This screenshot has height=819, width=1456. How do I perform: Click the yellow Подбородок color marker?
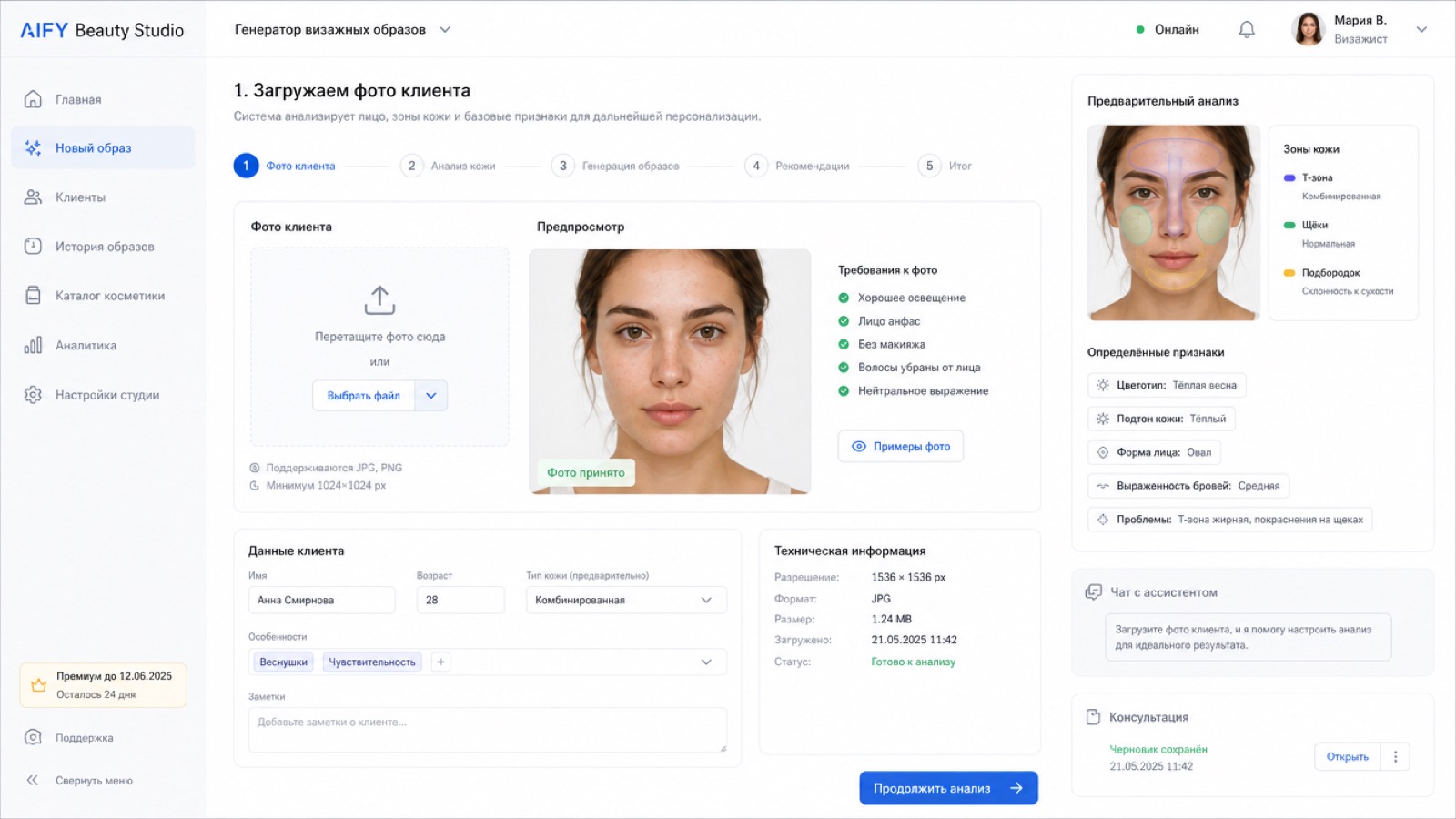(x=1289, y=272)
